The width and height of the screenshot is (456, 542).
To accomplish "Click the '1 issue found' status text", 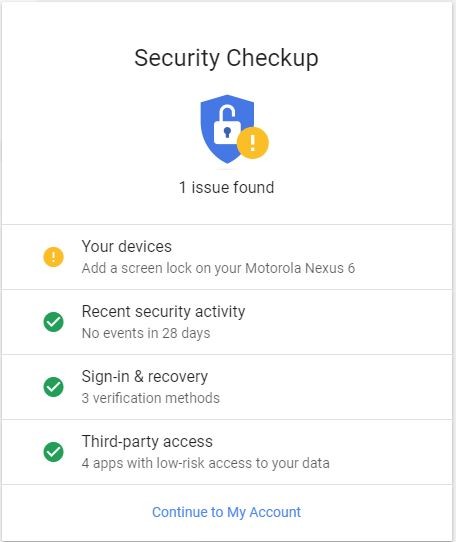I will pos(226,187).
